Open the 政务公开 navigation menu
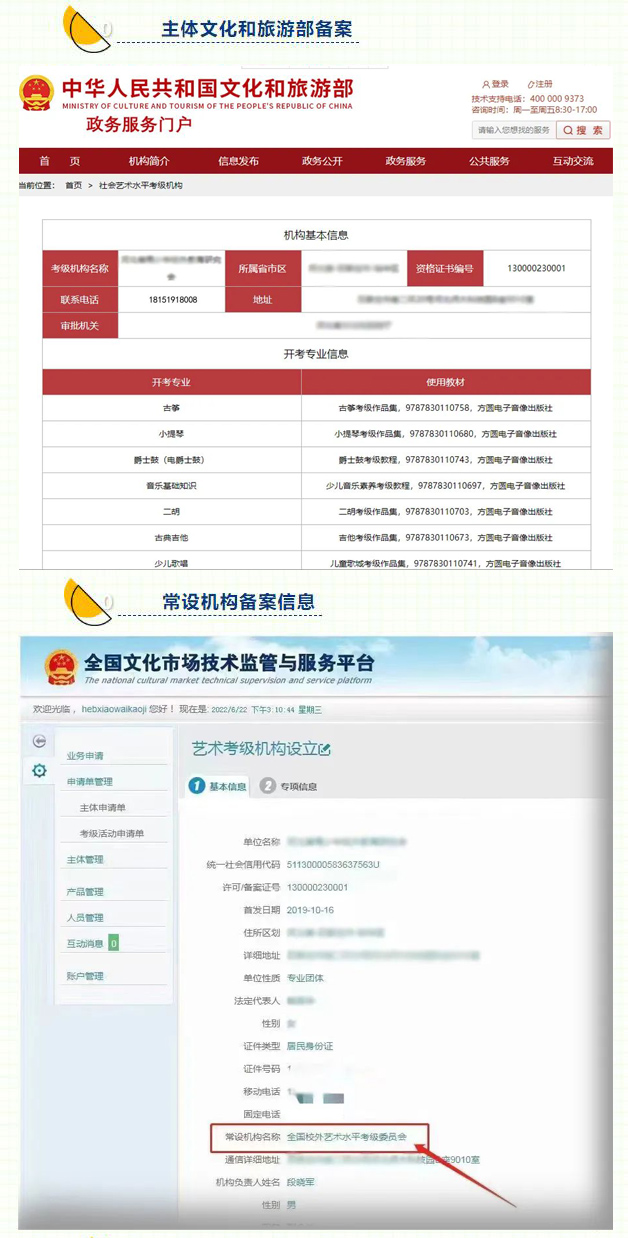The image size is (628, 1238). coord(322,161)
